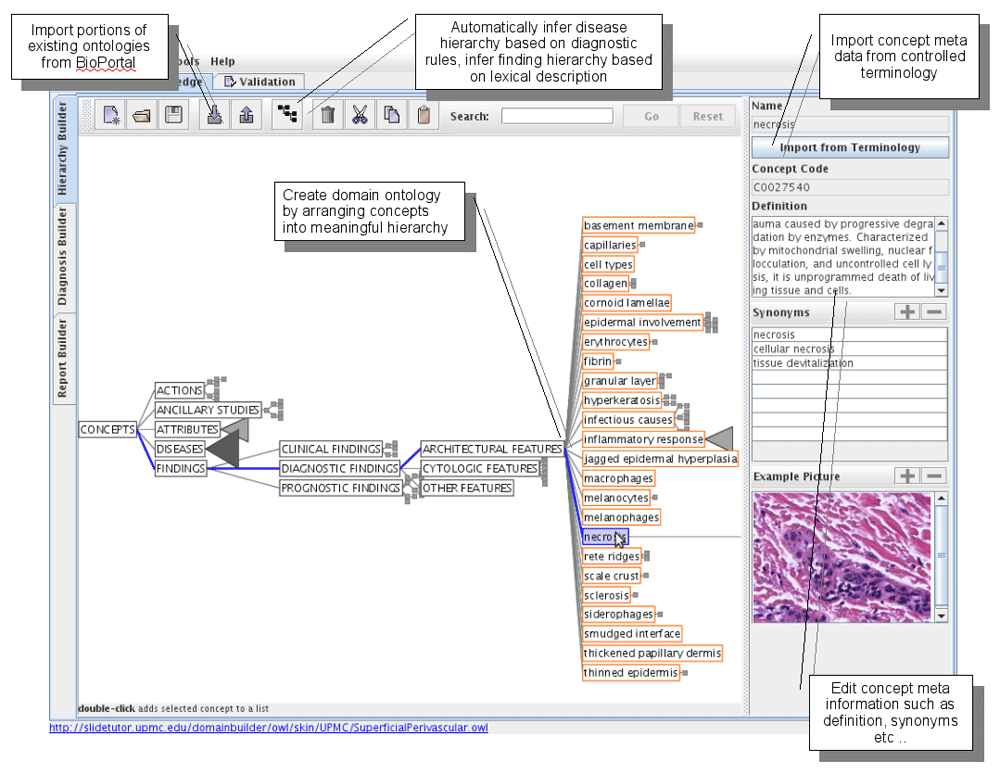This screenshot has height=774, width=1000.
Task: Expand the ACTIONS node subtree icon
Action: (x=214, y=388)
